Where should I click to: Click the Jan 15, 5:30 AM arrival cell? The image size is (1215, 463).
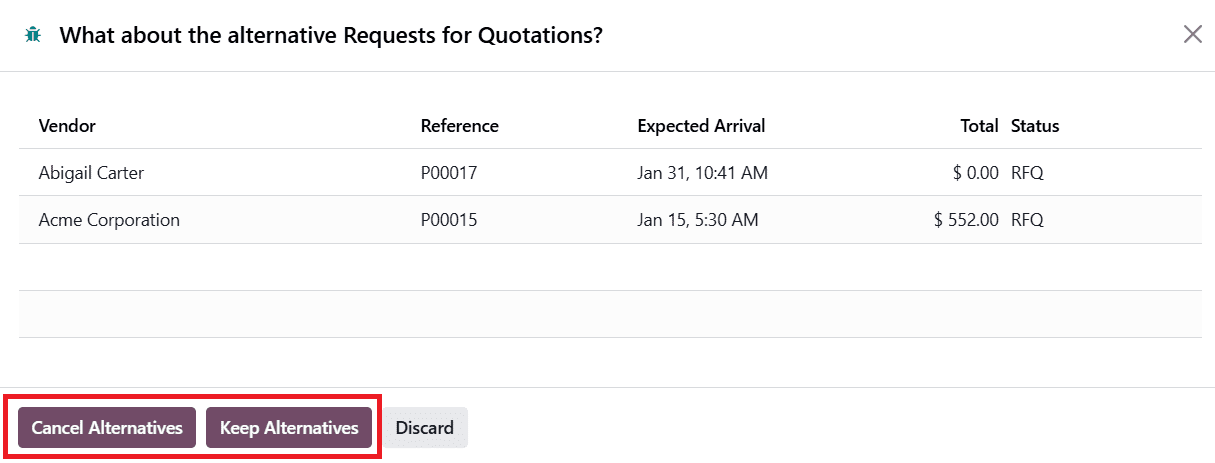697,220
